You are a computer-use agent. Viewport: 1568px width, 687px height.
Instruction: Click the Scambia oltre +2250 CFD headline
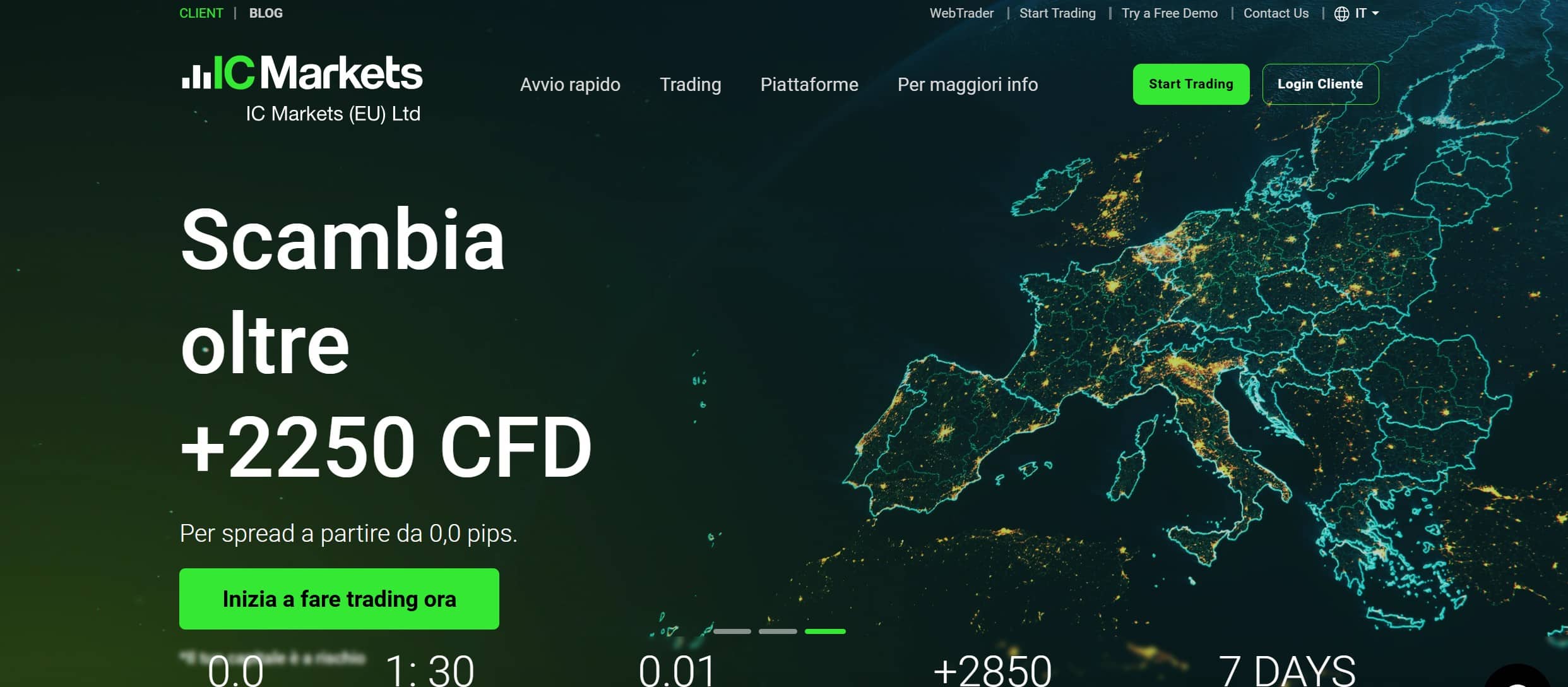tap(386, 343)
